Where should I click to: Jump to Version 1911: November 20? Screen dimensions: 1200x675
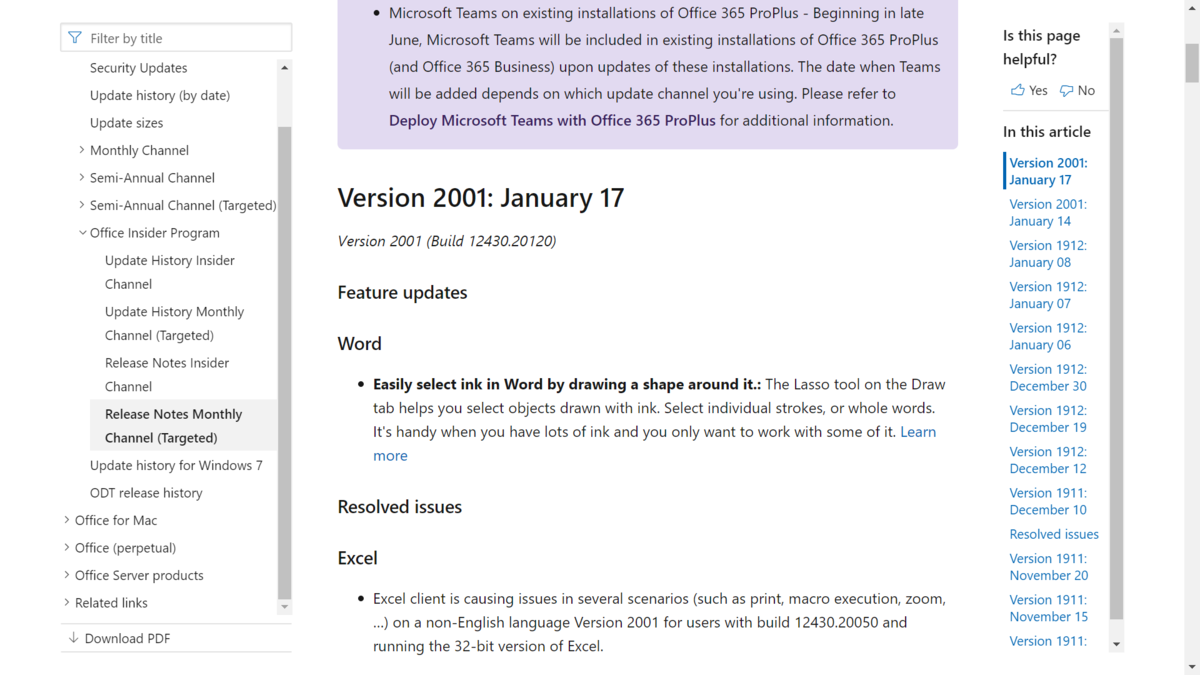pyautogui.click(x=1048, y=566)
